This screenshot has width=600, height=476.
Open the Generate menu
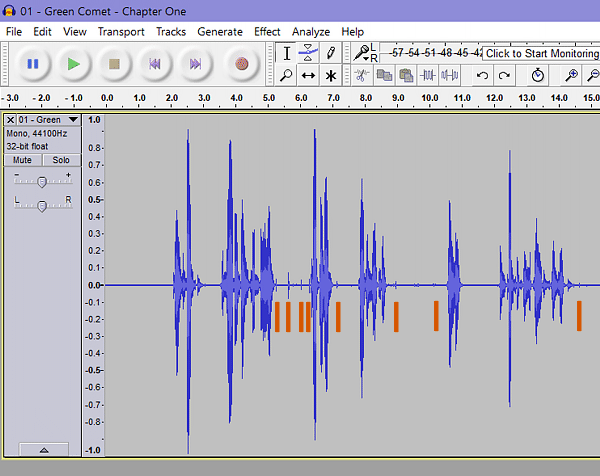coord(219,31)
